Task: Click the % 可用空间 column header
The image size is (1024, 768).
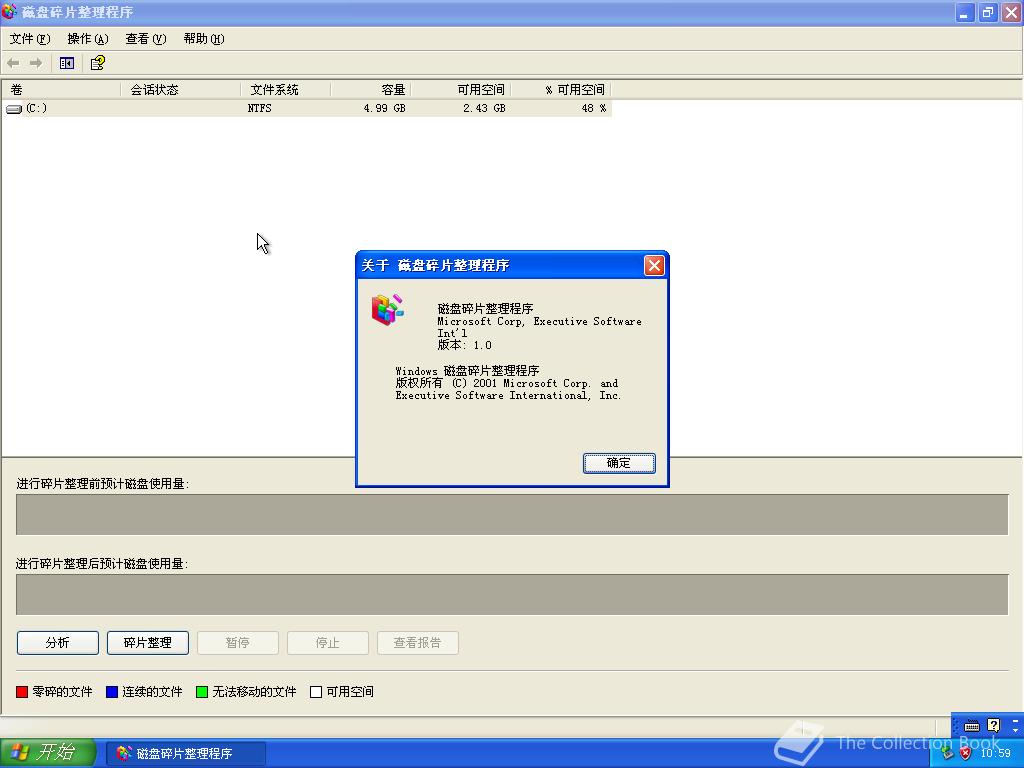Action: [x=560, y=89]
